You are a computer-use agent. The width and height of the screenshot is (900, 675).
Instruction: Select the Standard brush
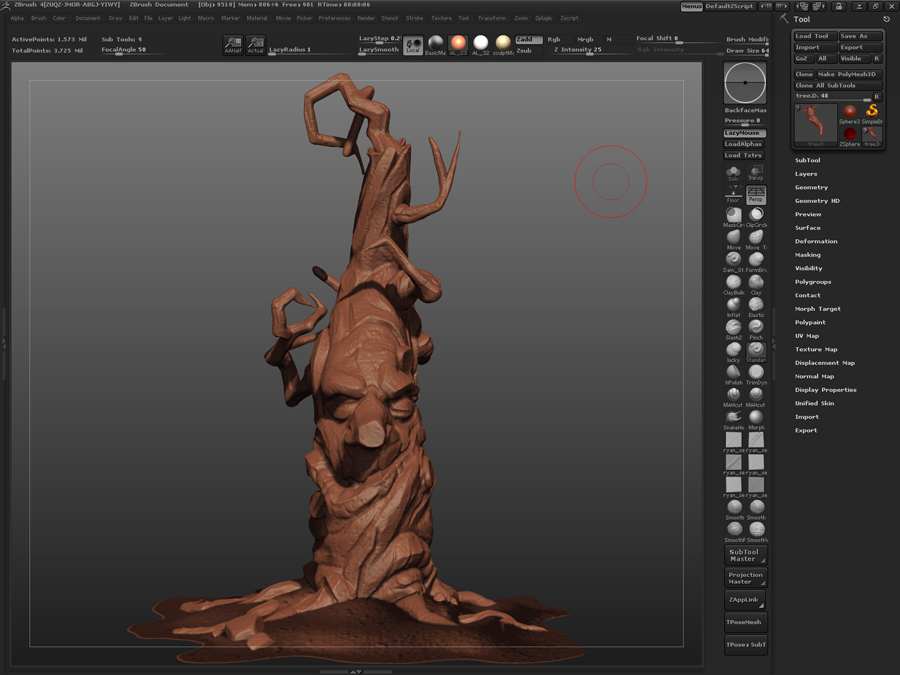click(756, 351)
